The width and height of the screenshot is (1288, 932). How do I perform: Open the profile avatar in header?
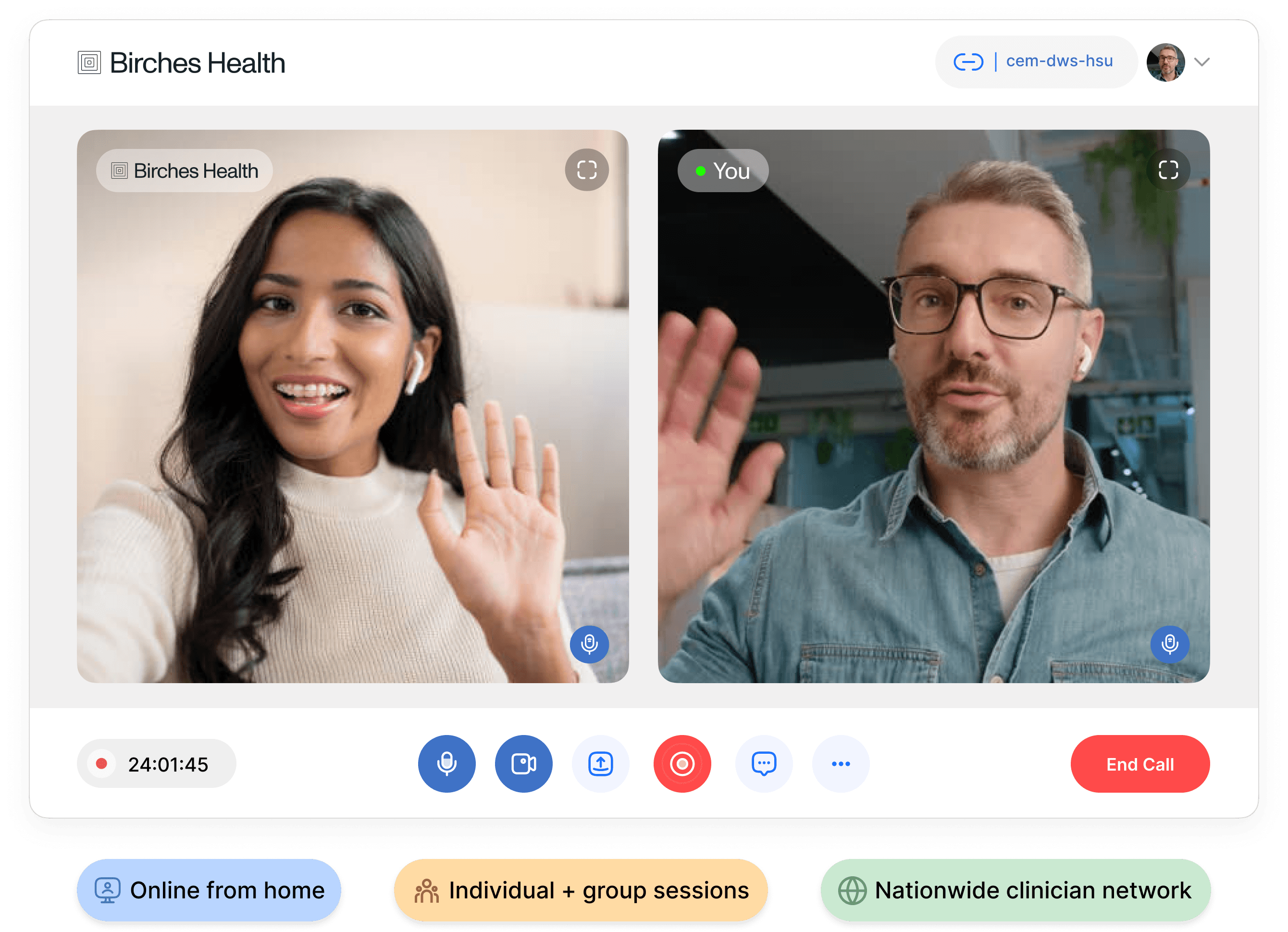tap(1165, 62)
